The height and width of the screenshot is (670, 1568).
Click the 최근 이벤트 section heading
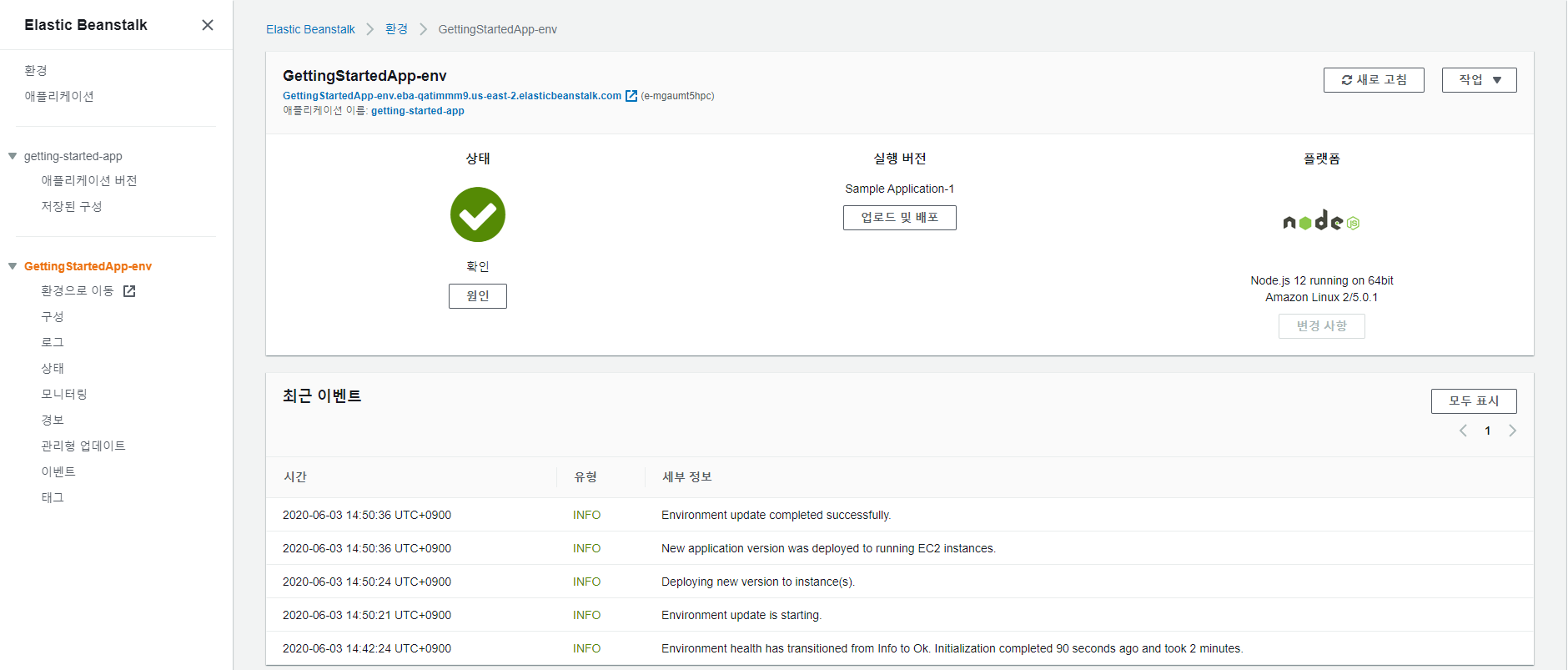[322, 395]
